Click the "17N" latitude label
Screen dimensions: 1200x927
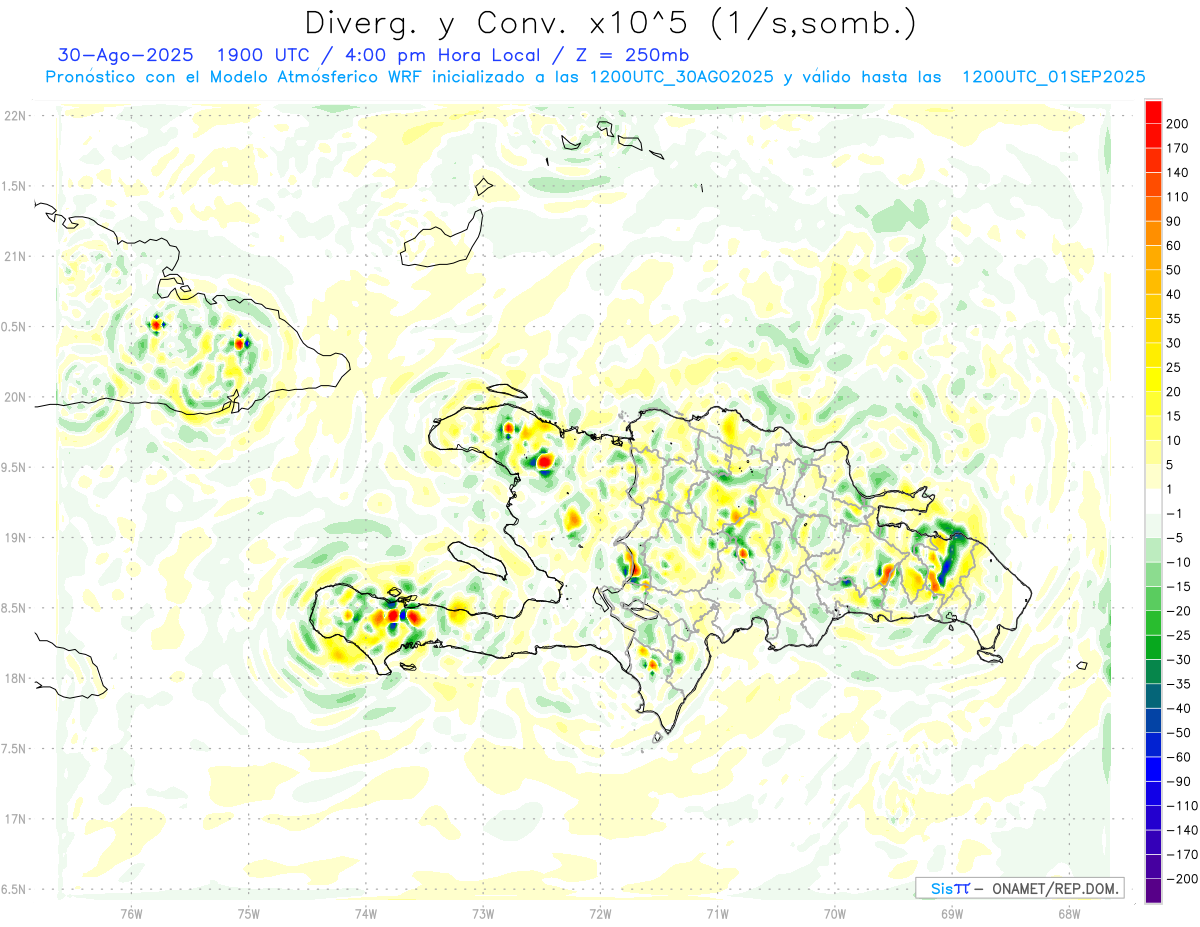click(x=14, y=819)
